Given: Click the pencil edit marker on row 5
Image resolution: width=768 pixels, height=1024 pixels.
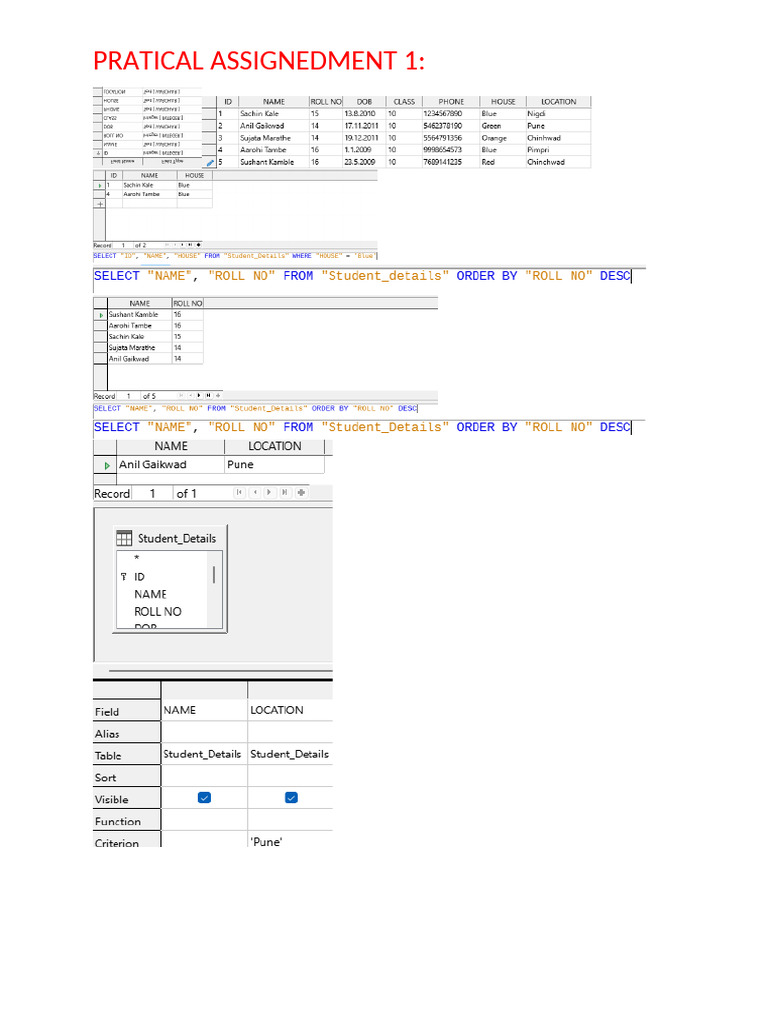Looking at the screenshot, I should point(210,163).
